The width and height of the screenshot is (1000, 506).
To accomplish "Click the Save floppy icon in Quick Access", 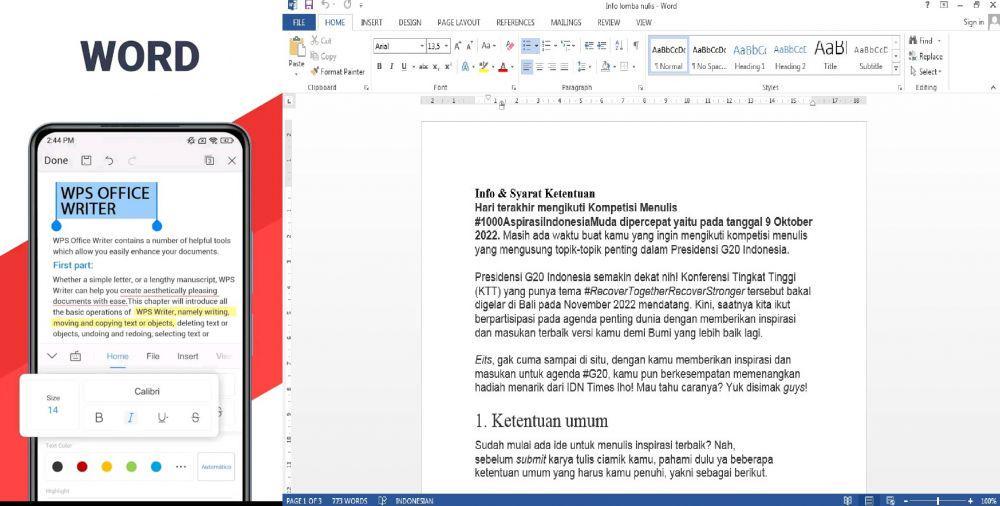I will pyautogui.click(x=309, y=5).
